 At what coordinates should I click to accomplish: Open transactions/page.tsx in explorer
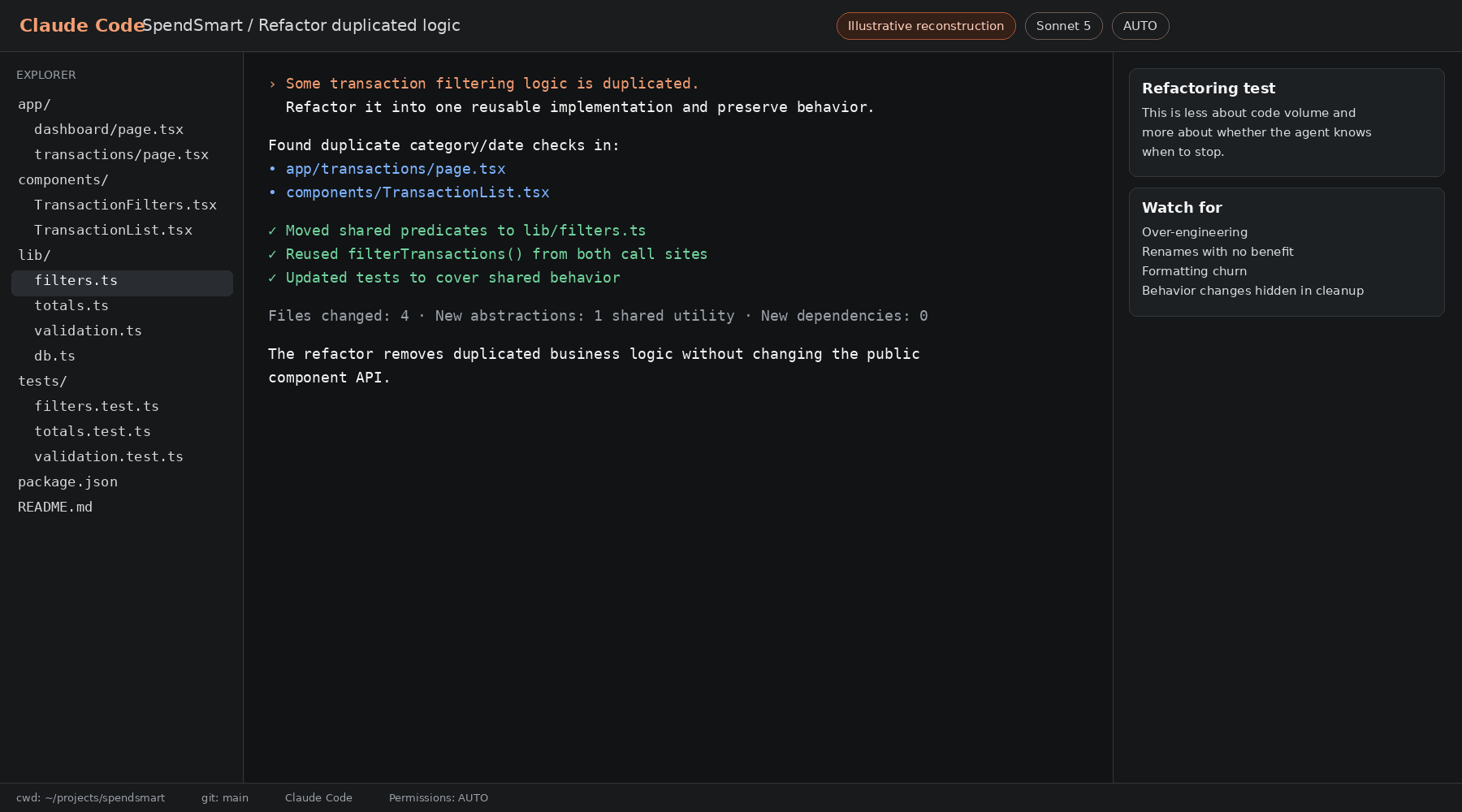[x=122, y=155]
